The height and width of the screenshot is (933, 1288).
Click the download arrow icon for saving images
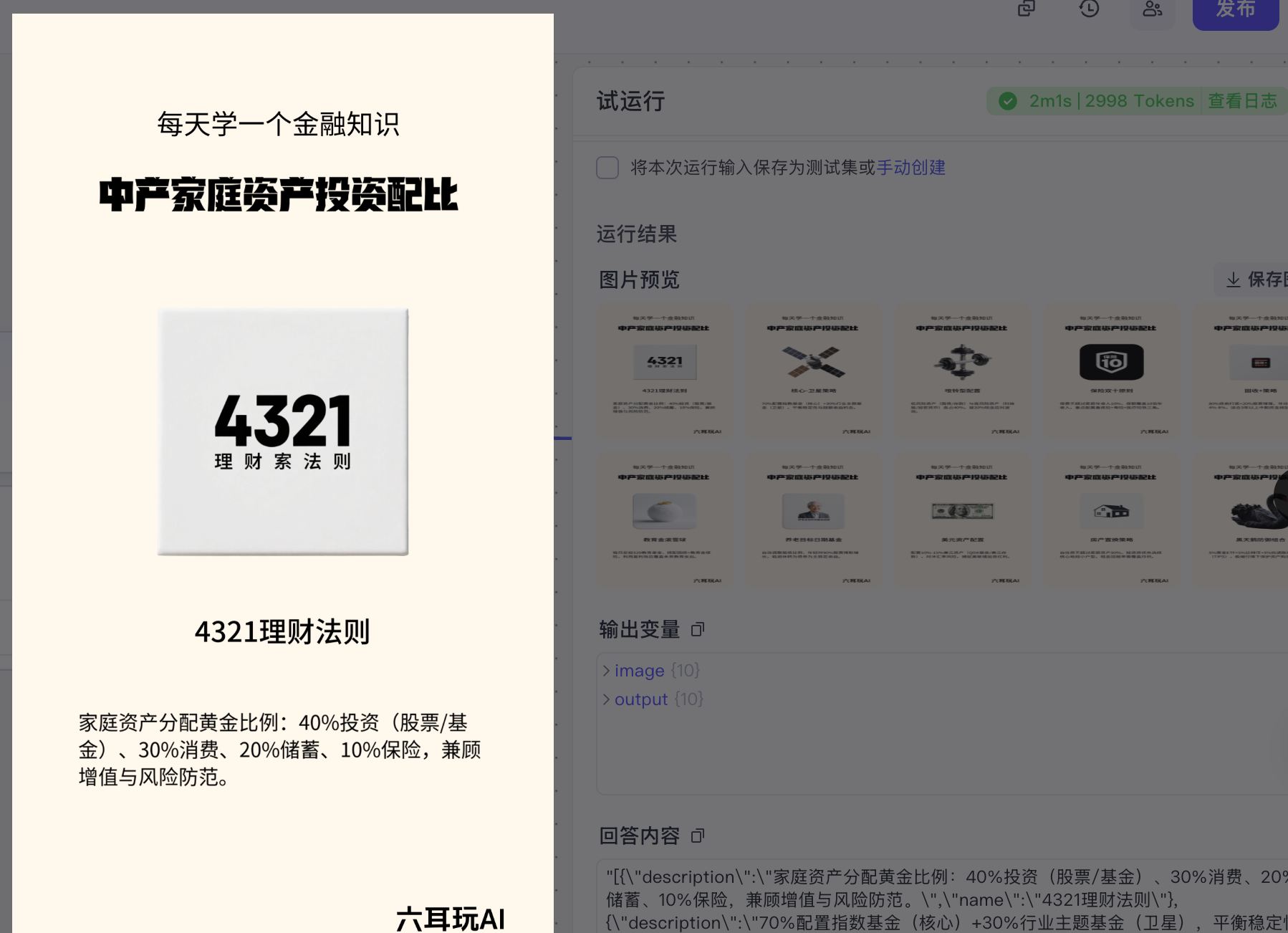[1234, 279]
